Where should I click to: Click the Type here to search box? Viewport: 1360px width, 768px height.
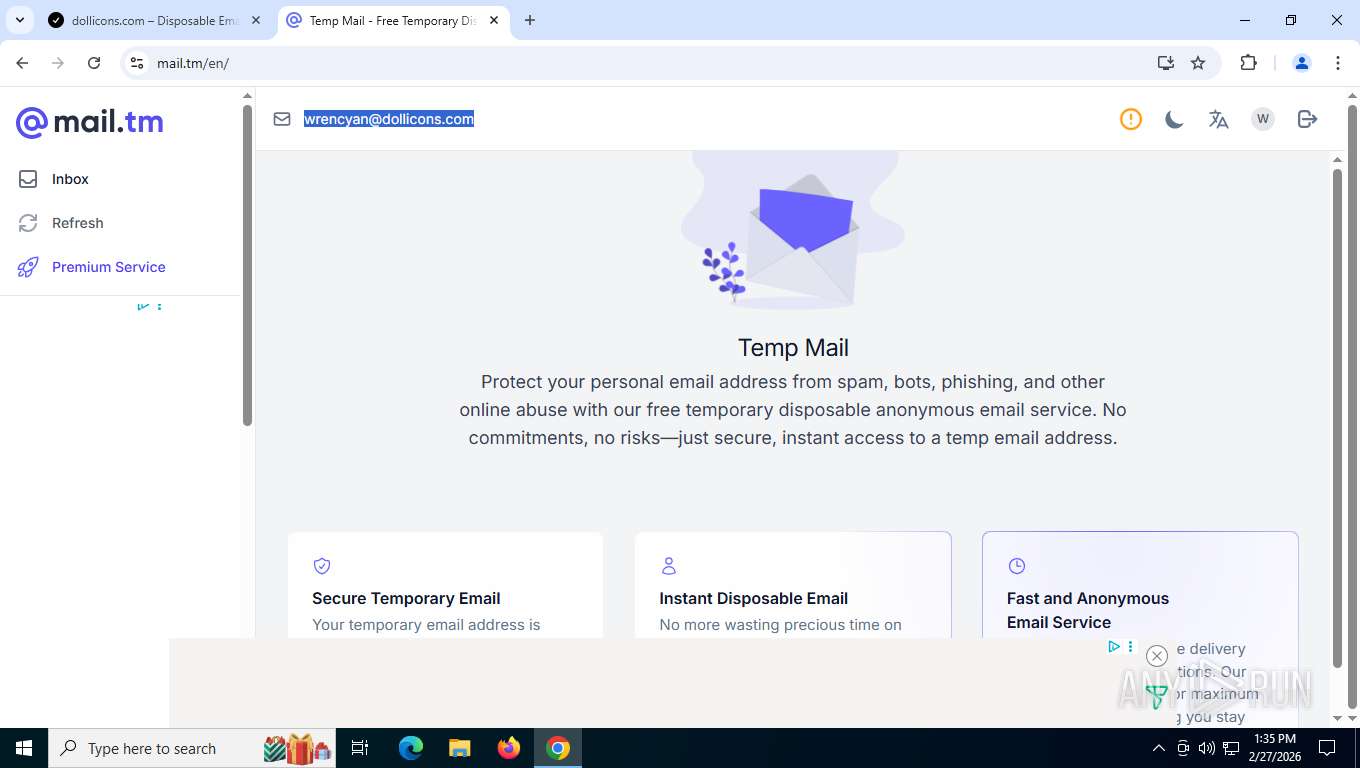tap(190, 748)
